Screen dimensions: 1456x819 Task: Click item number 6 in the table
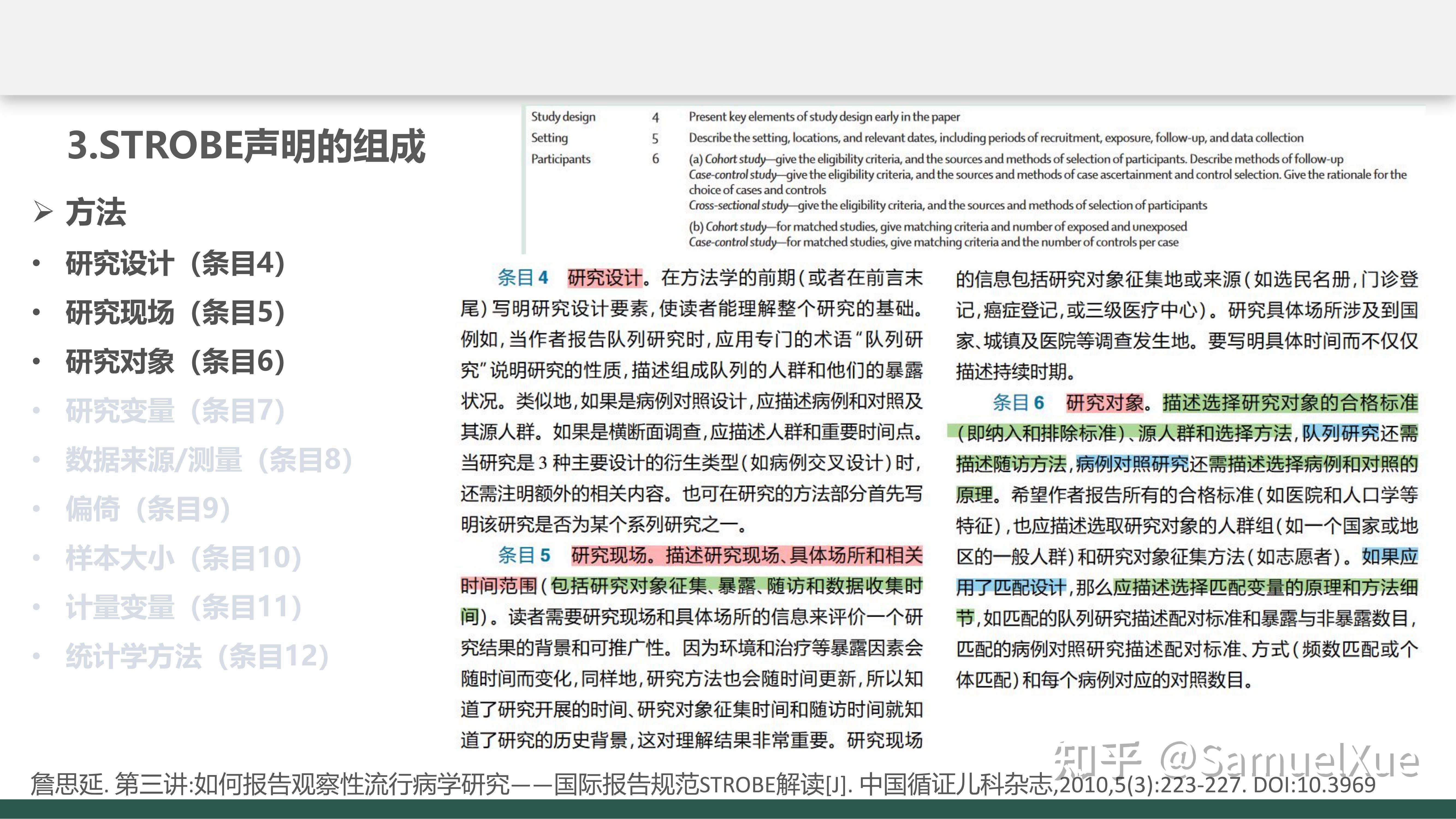656,159
